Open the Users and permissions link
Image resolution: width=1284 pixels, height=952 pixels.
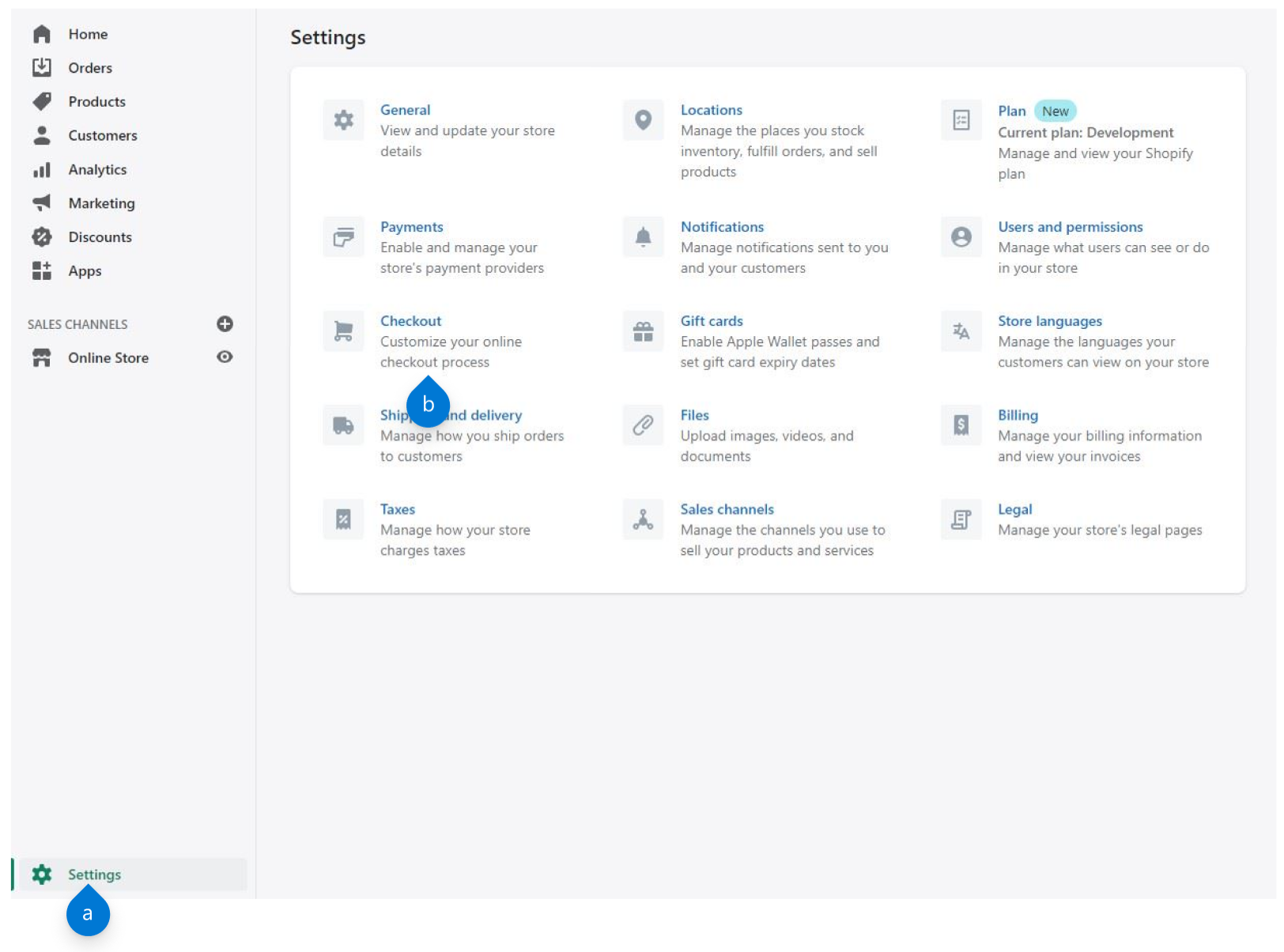[x=1071, y=227]
